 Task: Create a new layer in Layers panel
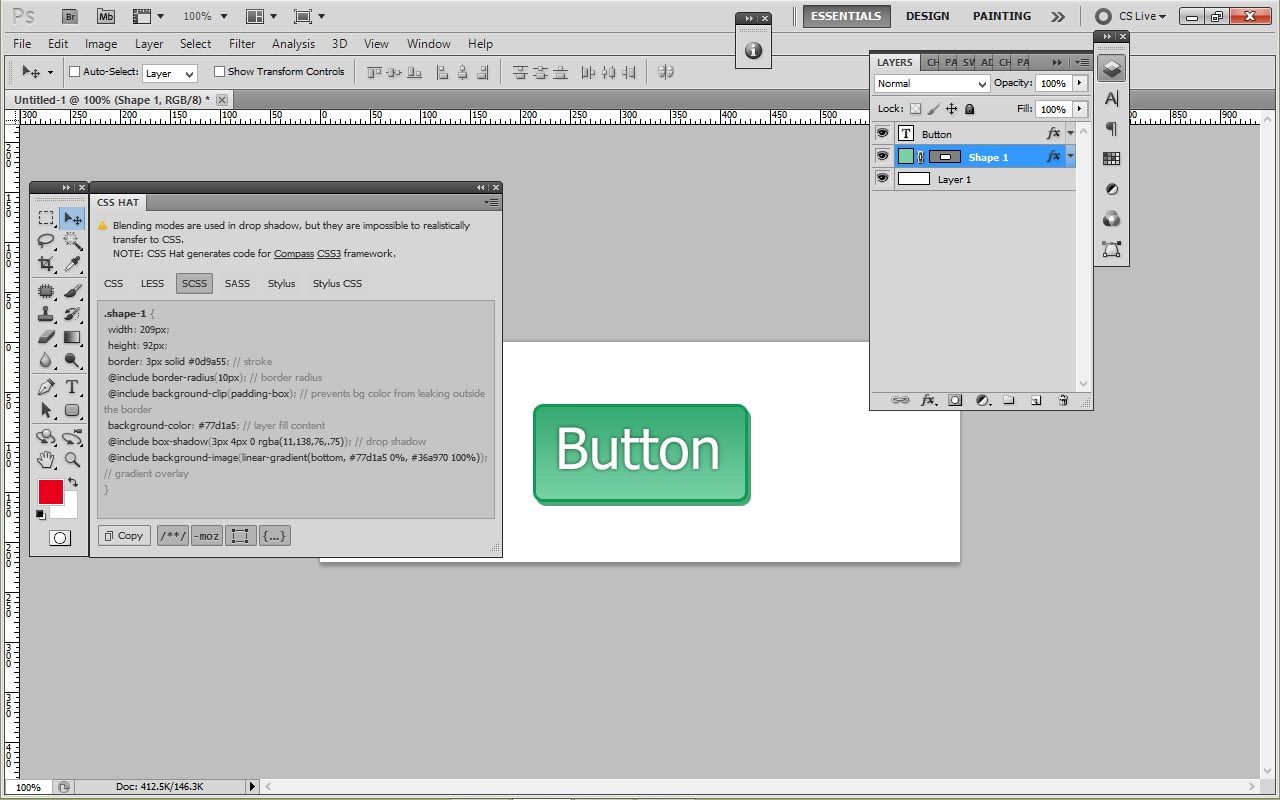(x=1036, y=400)
